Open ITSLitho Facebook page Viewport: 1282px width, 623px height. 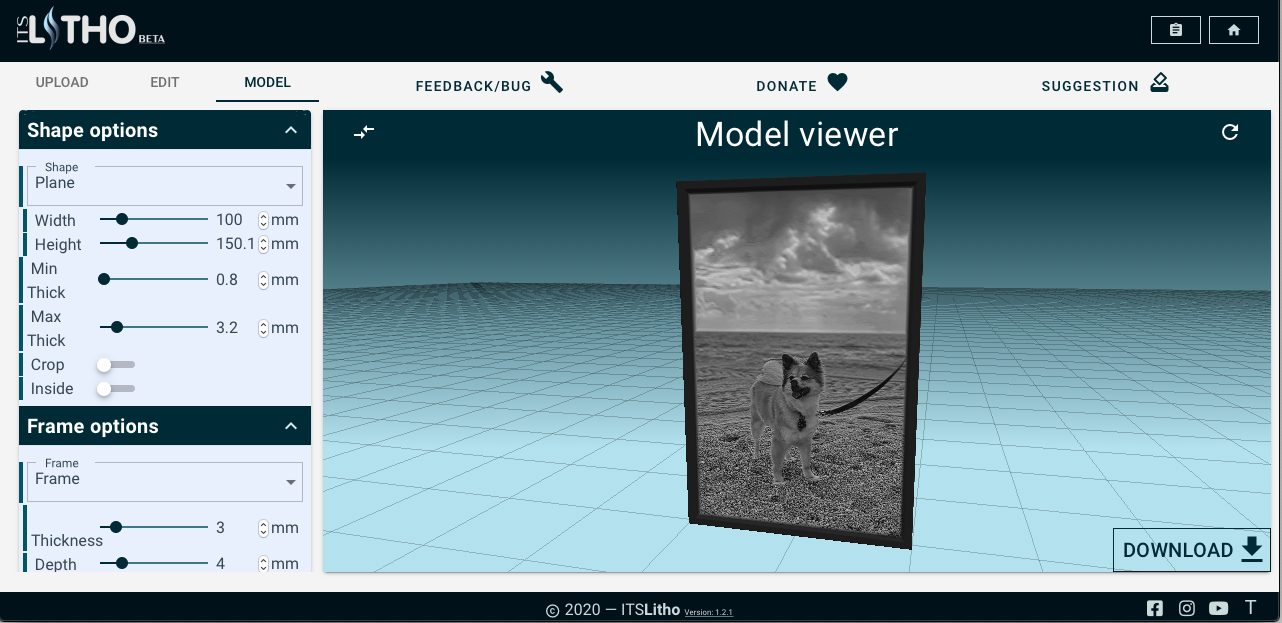1155,608
